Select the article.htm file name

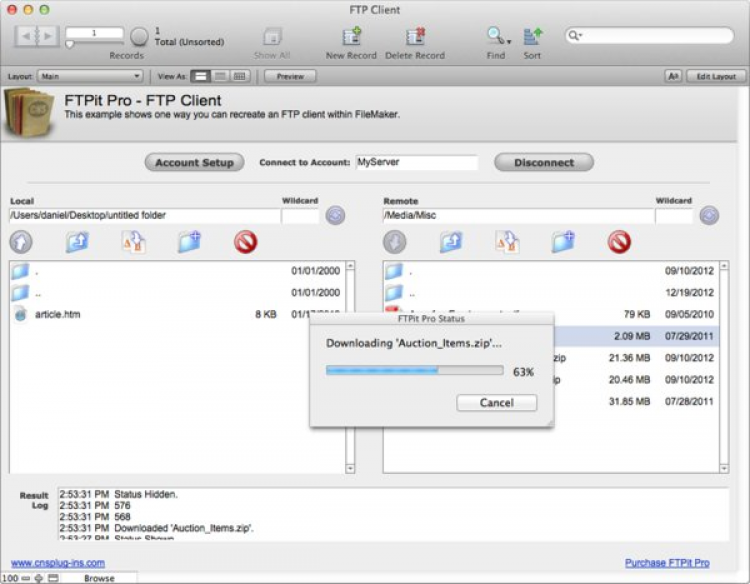pos(58,314)
